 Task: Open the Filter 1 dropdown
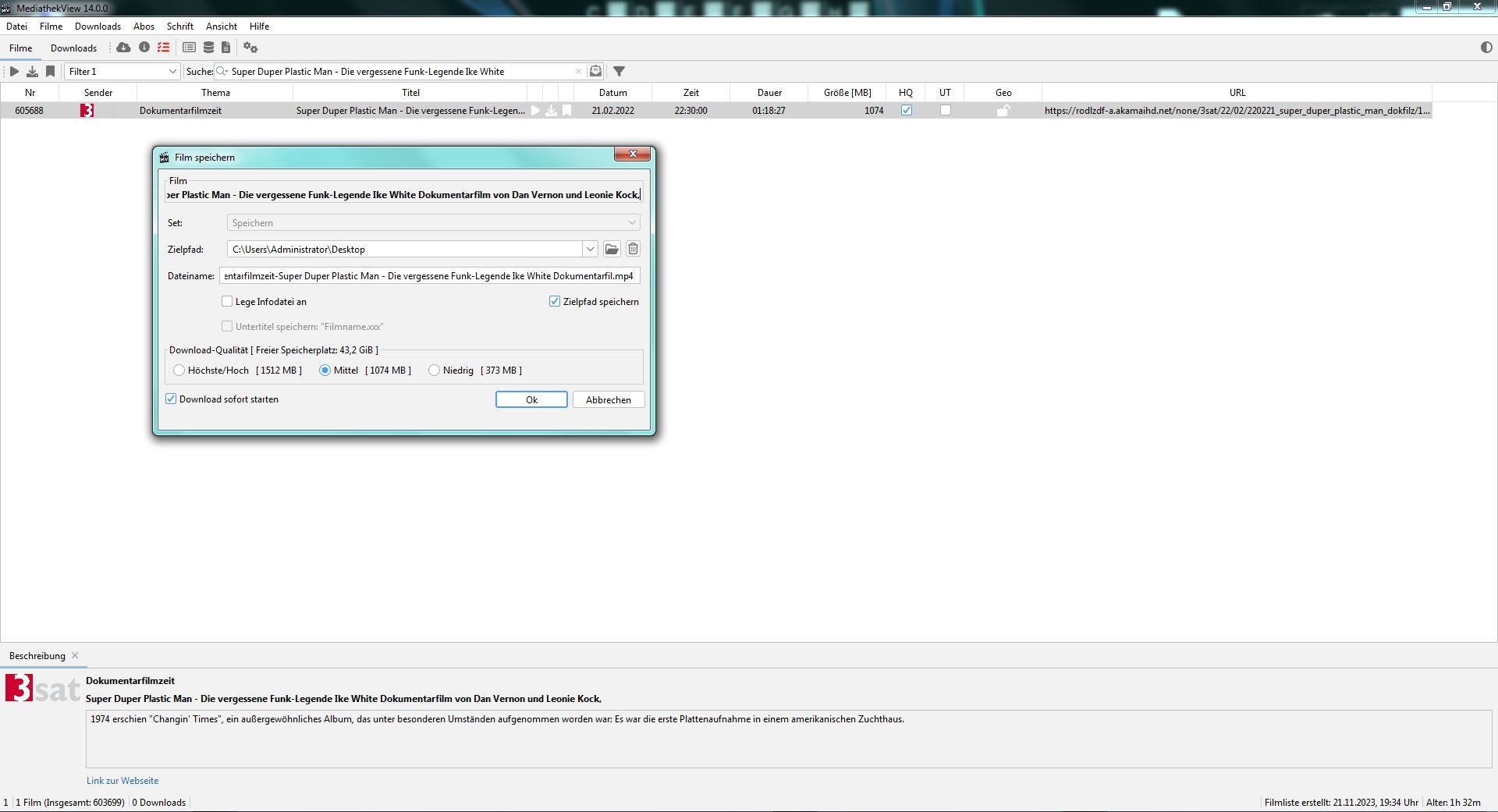122,71
